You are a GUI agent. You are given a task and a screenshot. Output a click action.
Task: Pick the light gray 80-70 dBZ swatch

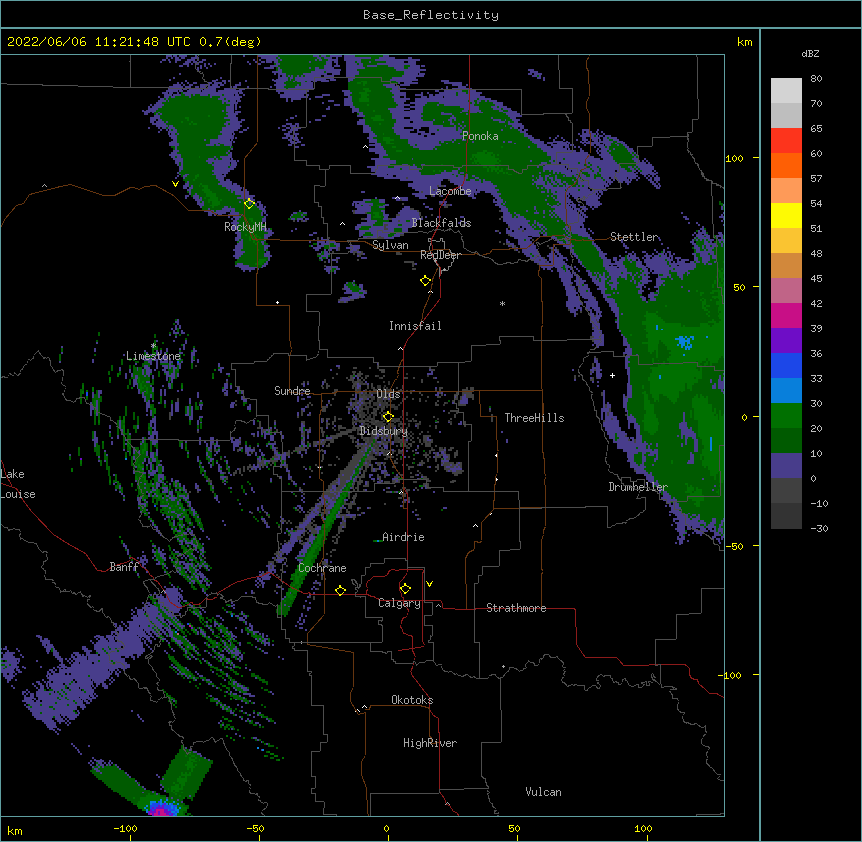[786, 91]
